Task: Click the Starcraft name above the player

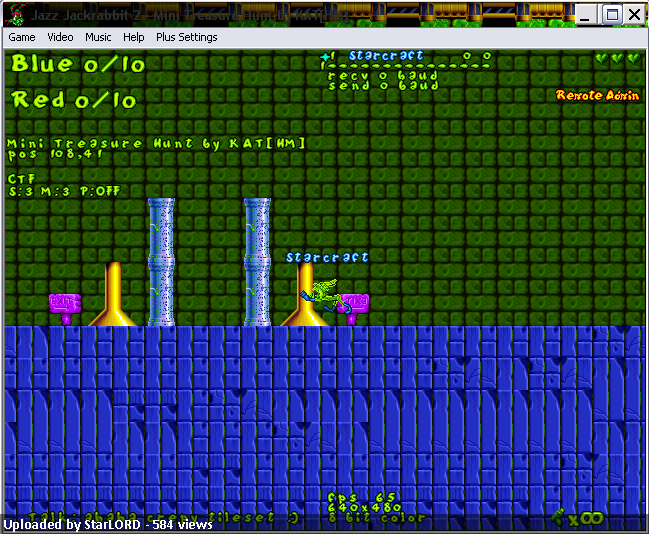Action: pos(327,257)
